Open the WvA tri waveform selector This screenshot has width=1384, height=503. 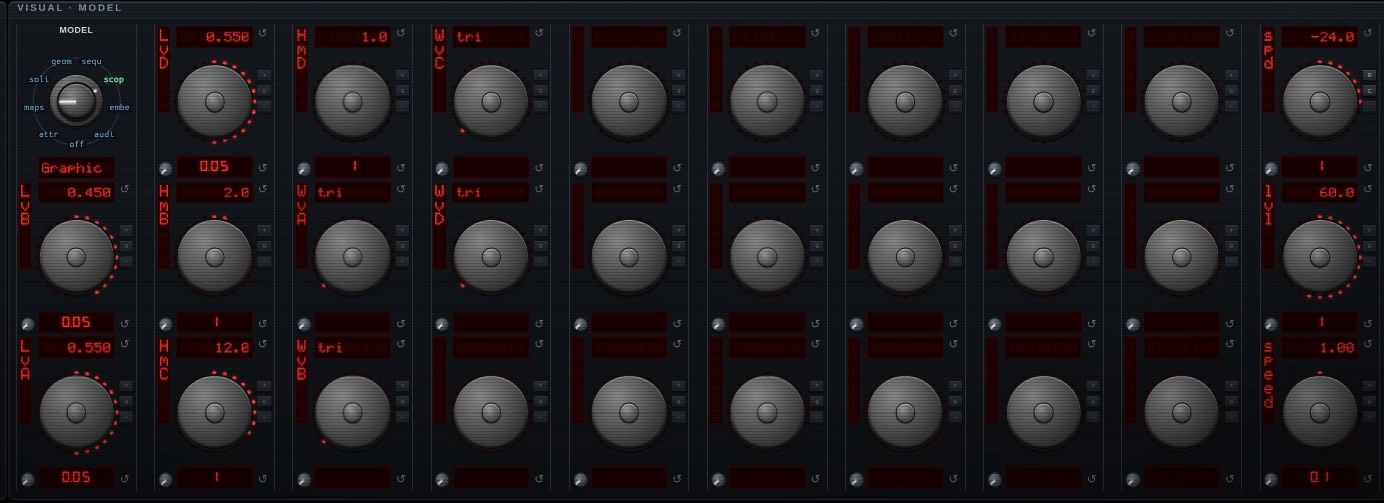352,192
